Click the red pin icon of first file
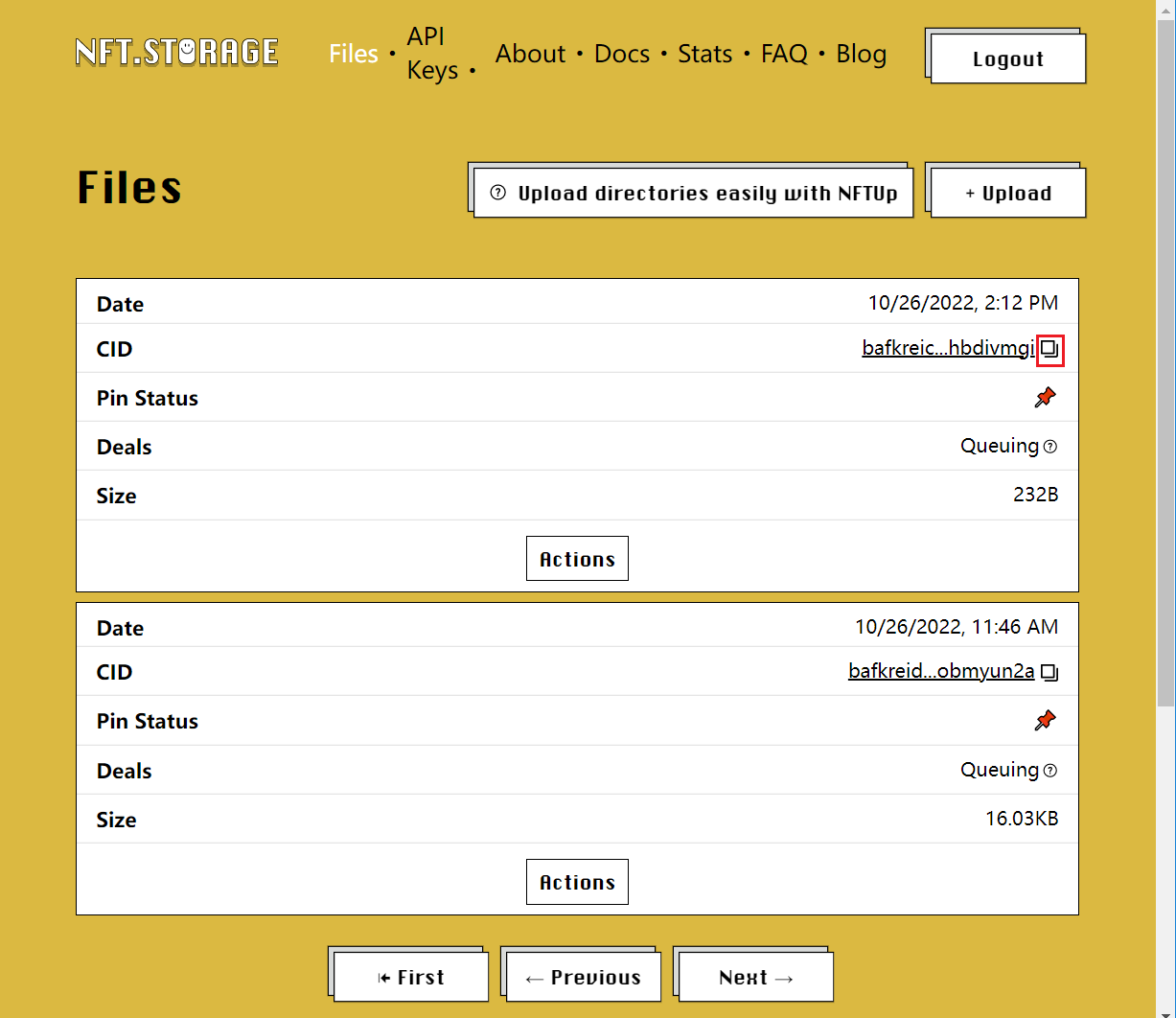This screenshot has width=1176, height=1018. [x=1045, y=398]
